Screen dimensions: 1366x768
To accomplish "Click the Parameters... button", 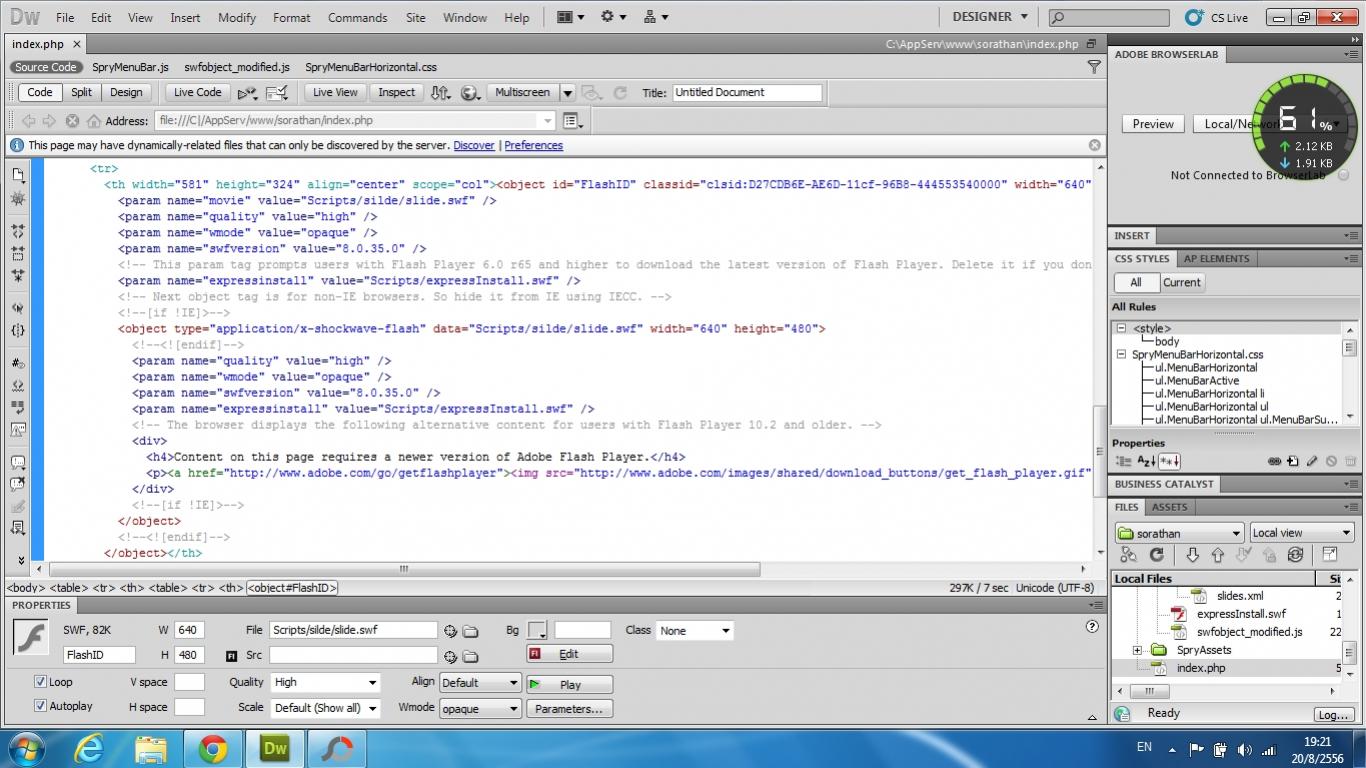I will pos(569,709).
